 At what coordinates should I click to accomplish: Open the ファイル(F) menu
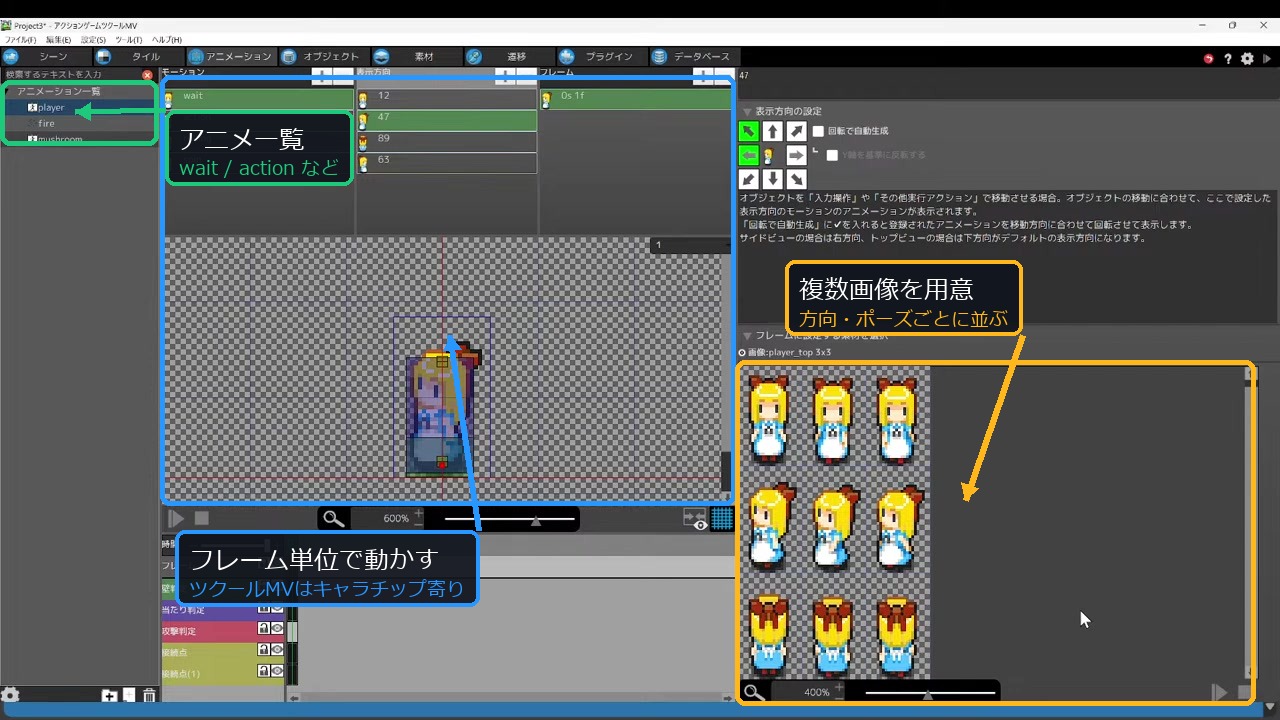tap(20, 40)
